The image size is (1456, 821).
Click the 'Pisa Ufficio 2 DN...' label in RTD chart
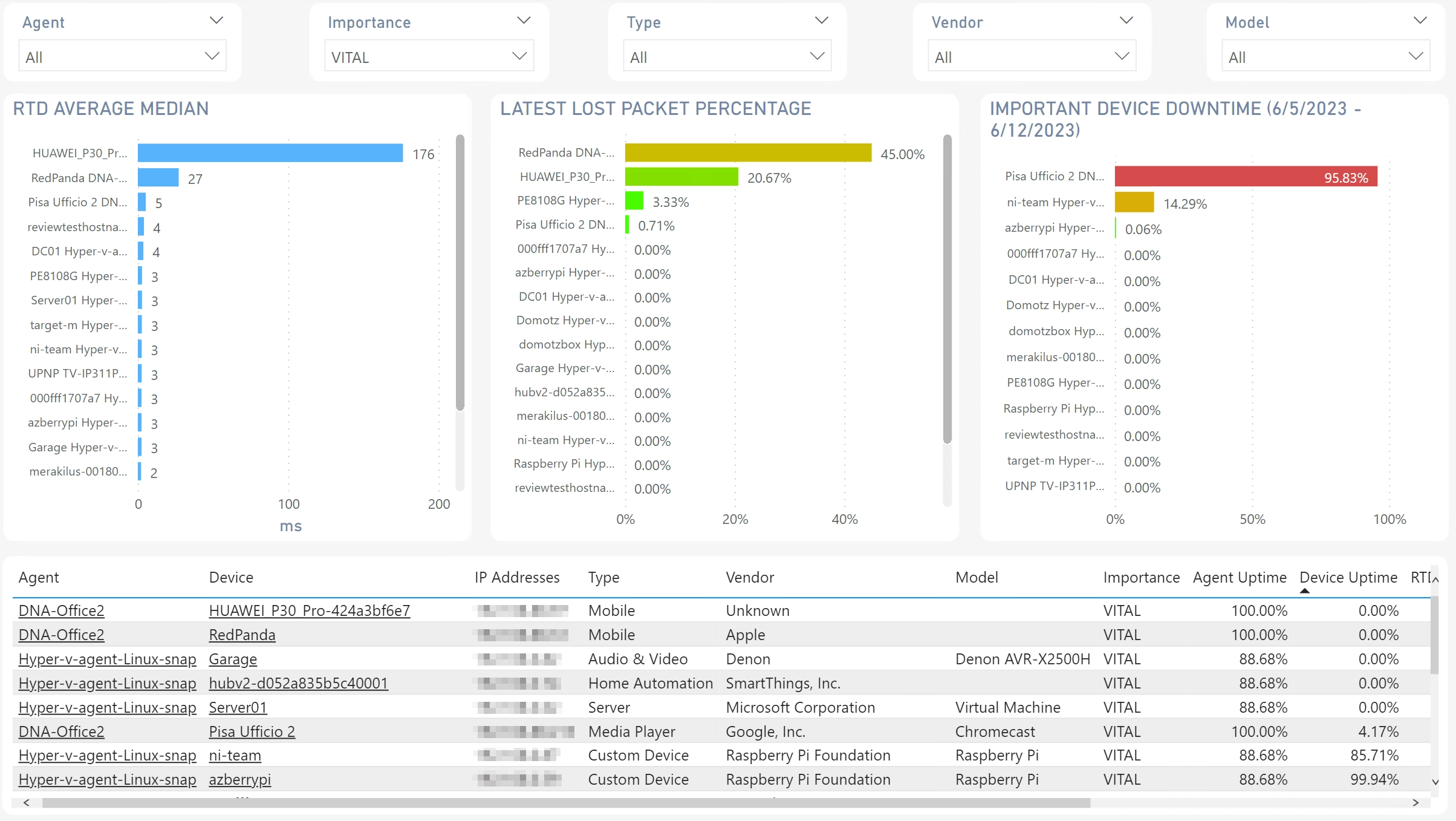tap(78, 202)
